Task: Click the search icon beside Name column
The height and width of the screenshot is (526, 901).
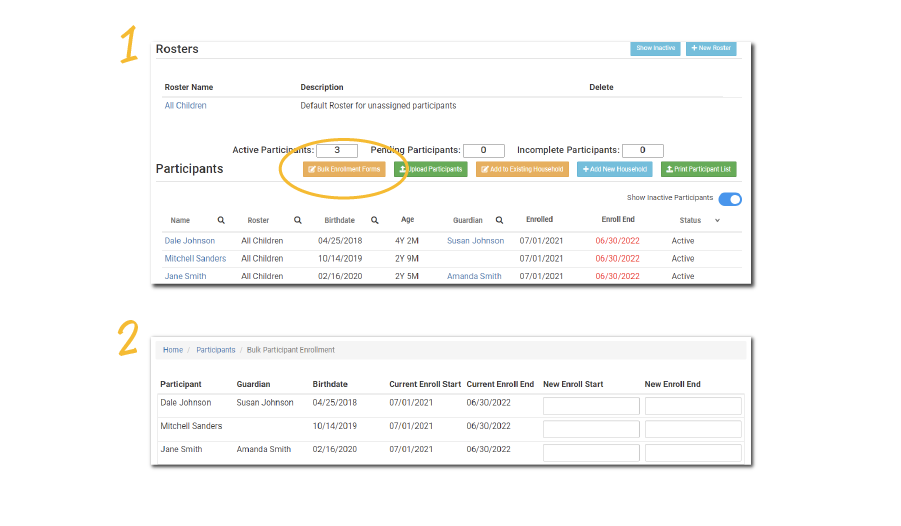Action: tap(221, 220)
